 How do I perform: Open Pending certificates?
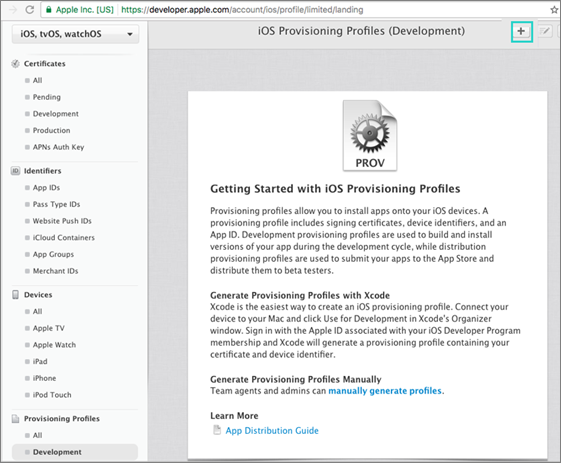click(x=47, y=97)
